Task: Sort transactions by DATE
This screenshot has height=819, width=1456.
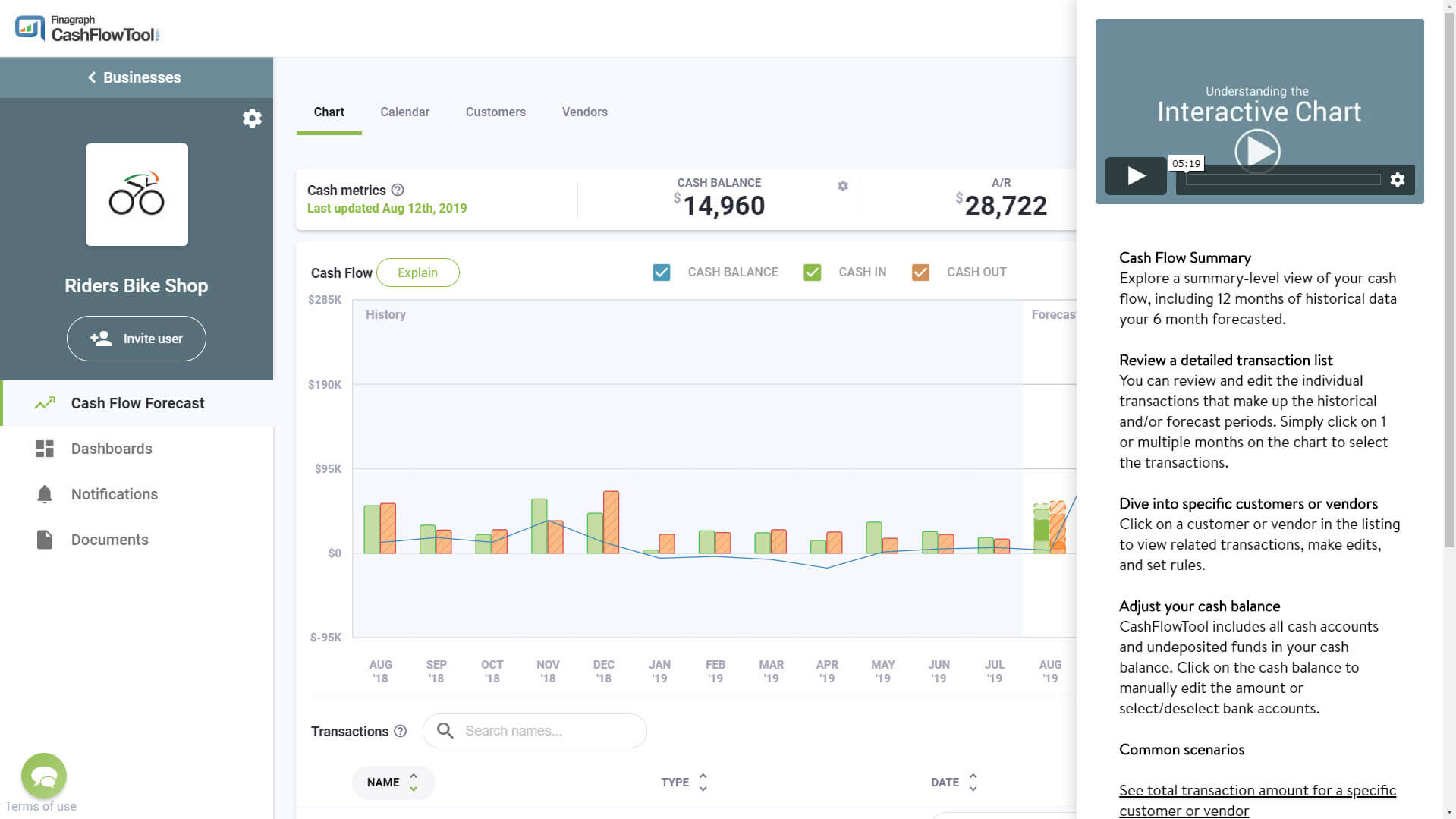Action: tap(954, 783)
